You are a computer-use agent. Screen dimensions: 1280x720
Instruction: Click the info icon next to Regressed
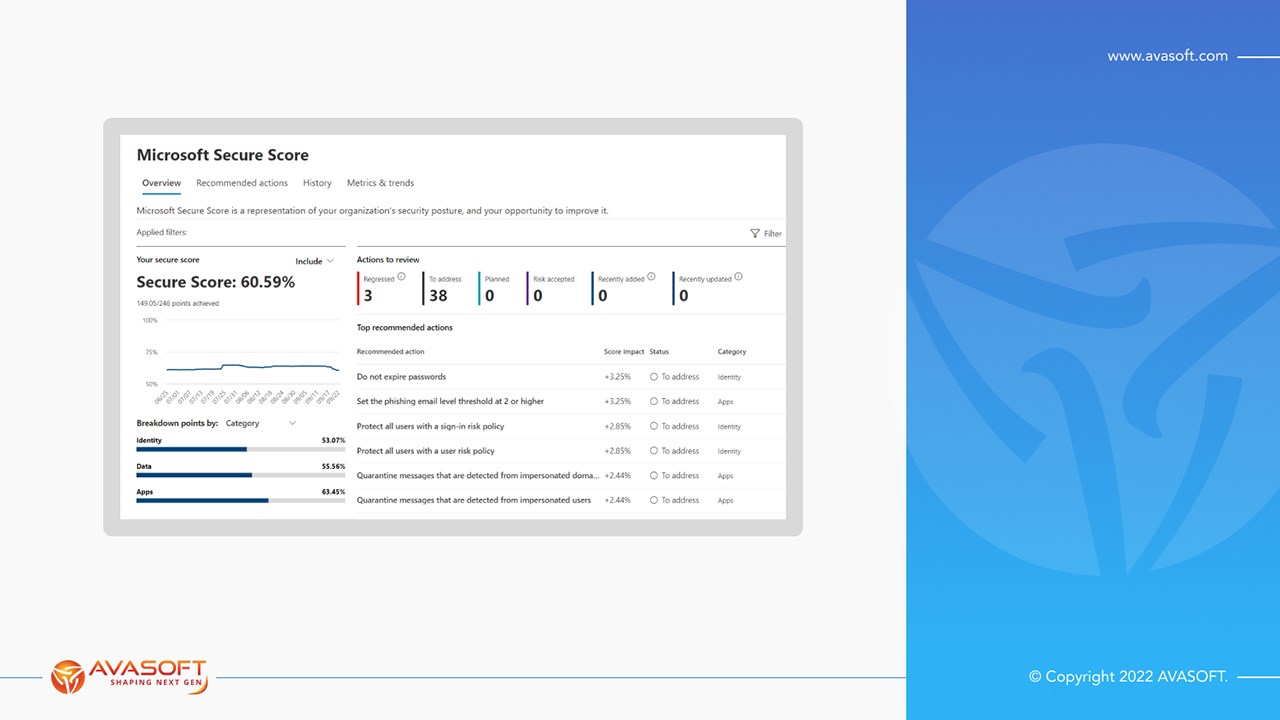(401, 277)
